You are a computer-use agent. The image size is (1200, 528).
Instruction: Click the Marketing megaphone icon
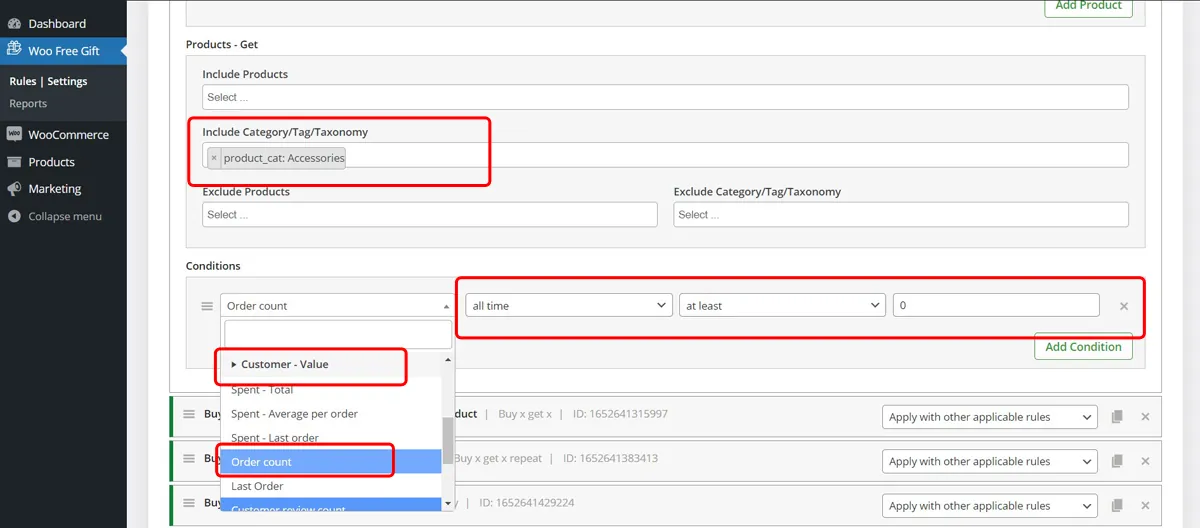click(x=14, y=188)
